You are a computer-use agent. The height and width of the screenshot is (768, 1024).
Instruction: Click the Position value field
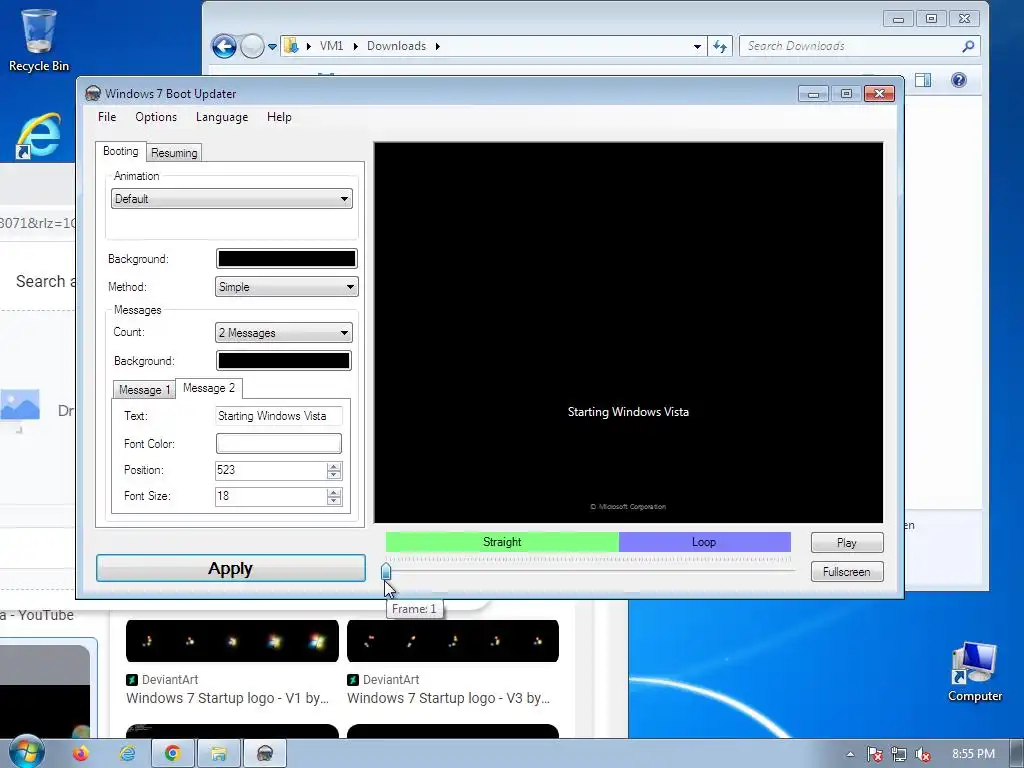[x=270, y=470]
